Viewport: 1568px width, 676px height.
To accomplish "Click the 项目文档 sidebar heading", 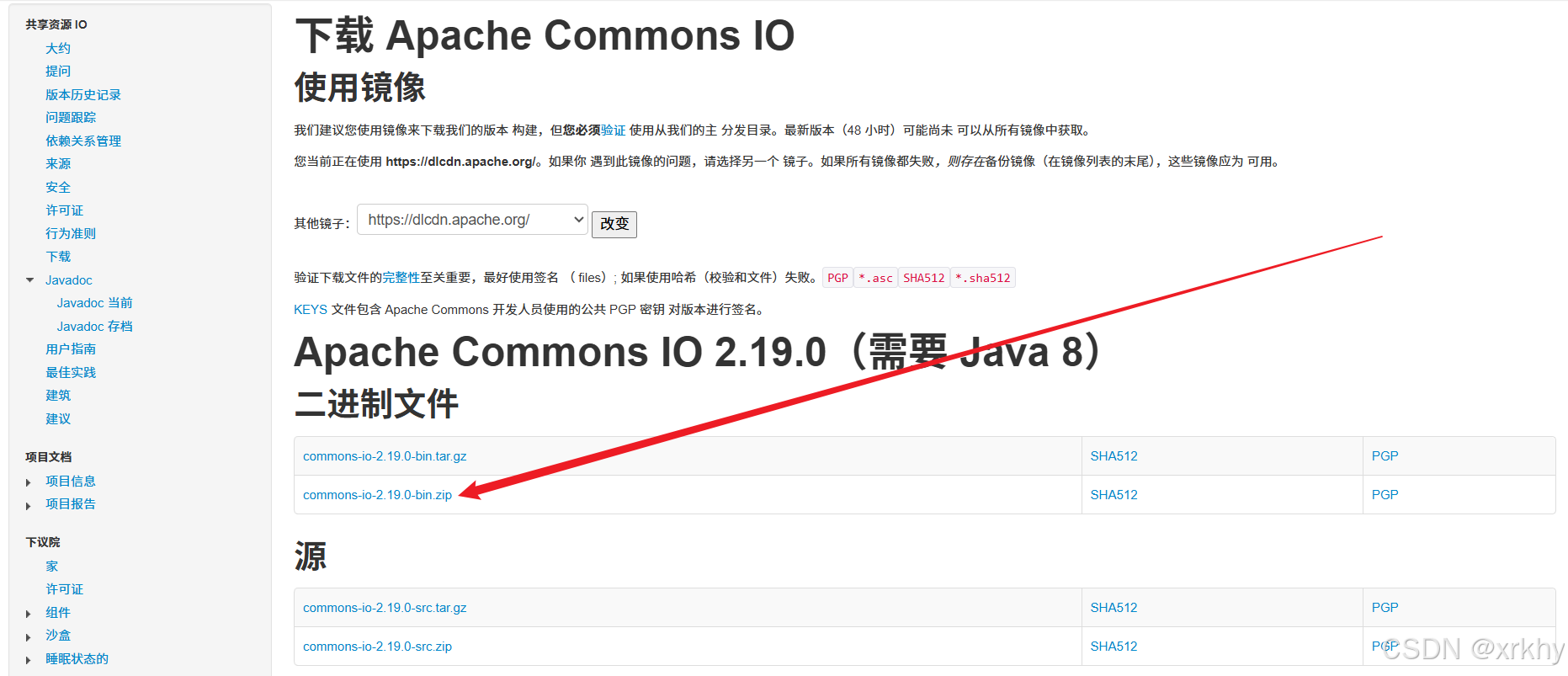I will click(x=49, y=457).
